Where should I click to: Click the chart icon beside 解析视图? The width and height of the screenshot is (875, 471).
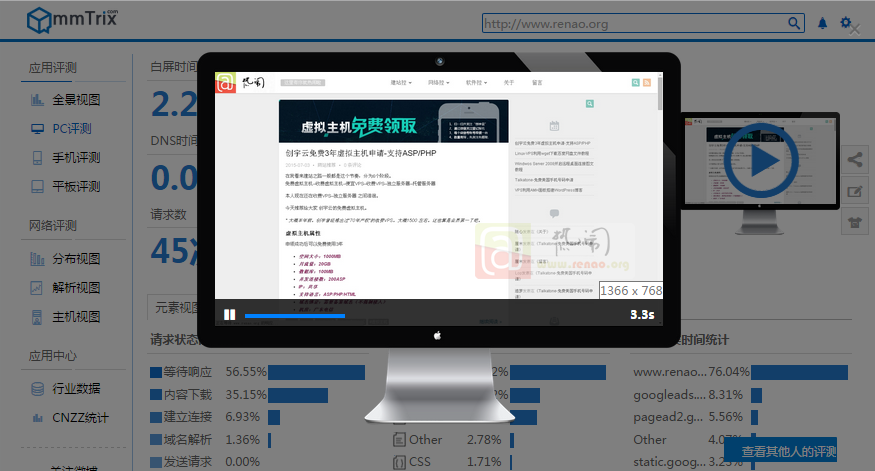click(x=36, y=288)
